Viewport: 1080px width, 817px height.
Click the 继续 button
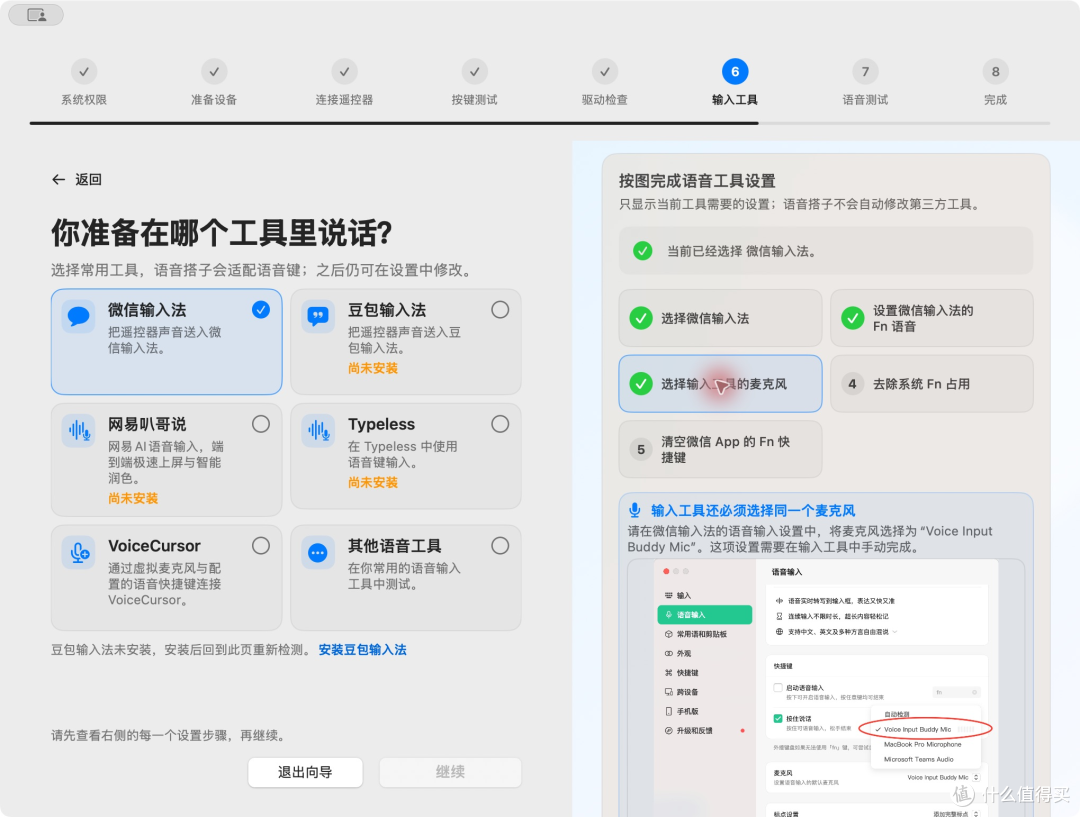click(x=450, y=772)
